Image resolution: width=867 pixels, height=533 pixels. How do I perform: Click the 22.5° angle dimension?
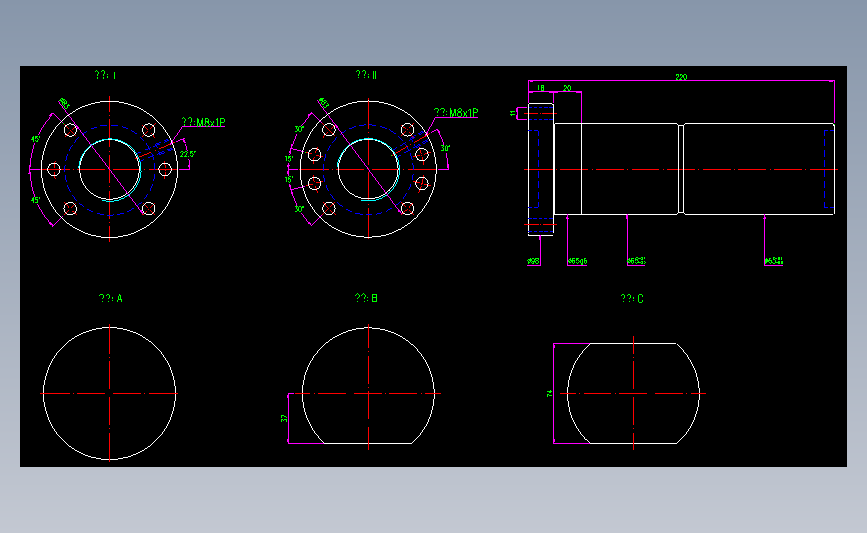[x=187, y=154]
